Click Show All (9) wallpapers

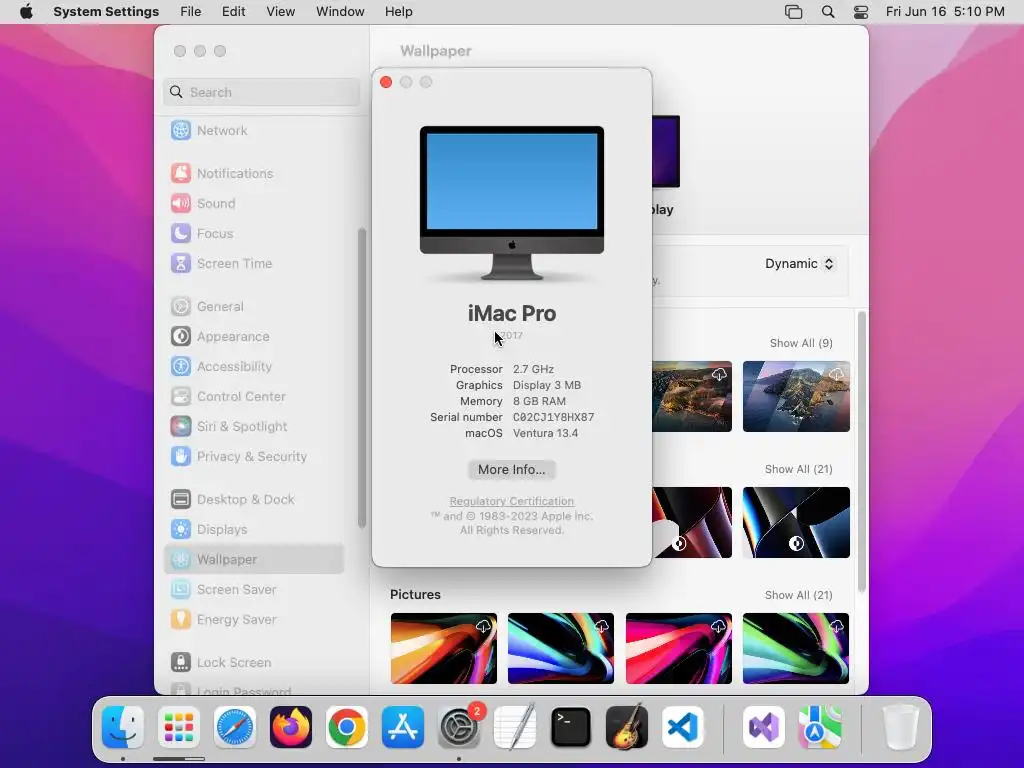point(801,343)
